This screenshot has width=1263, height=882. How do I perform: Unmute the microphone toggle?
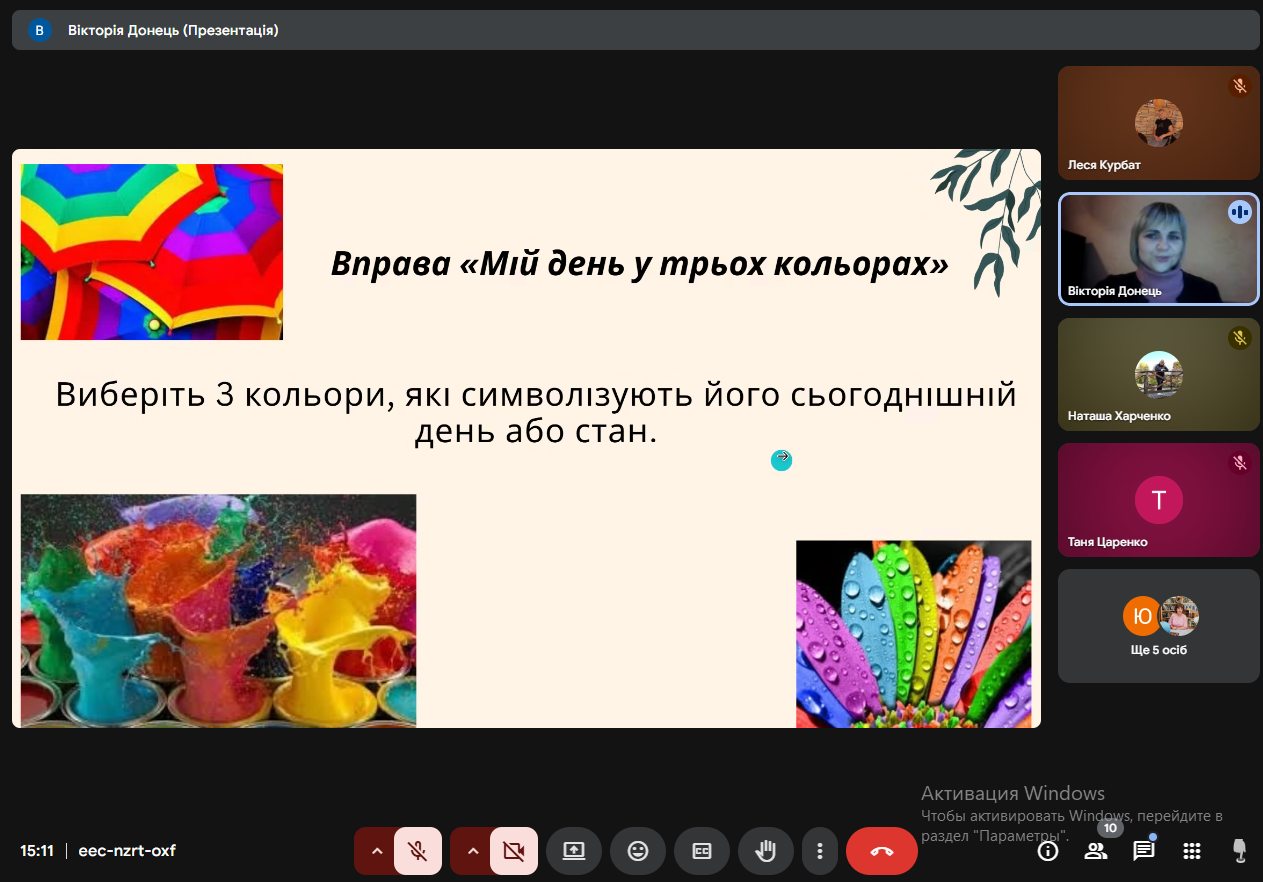point(418,851)
